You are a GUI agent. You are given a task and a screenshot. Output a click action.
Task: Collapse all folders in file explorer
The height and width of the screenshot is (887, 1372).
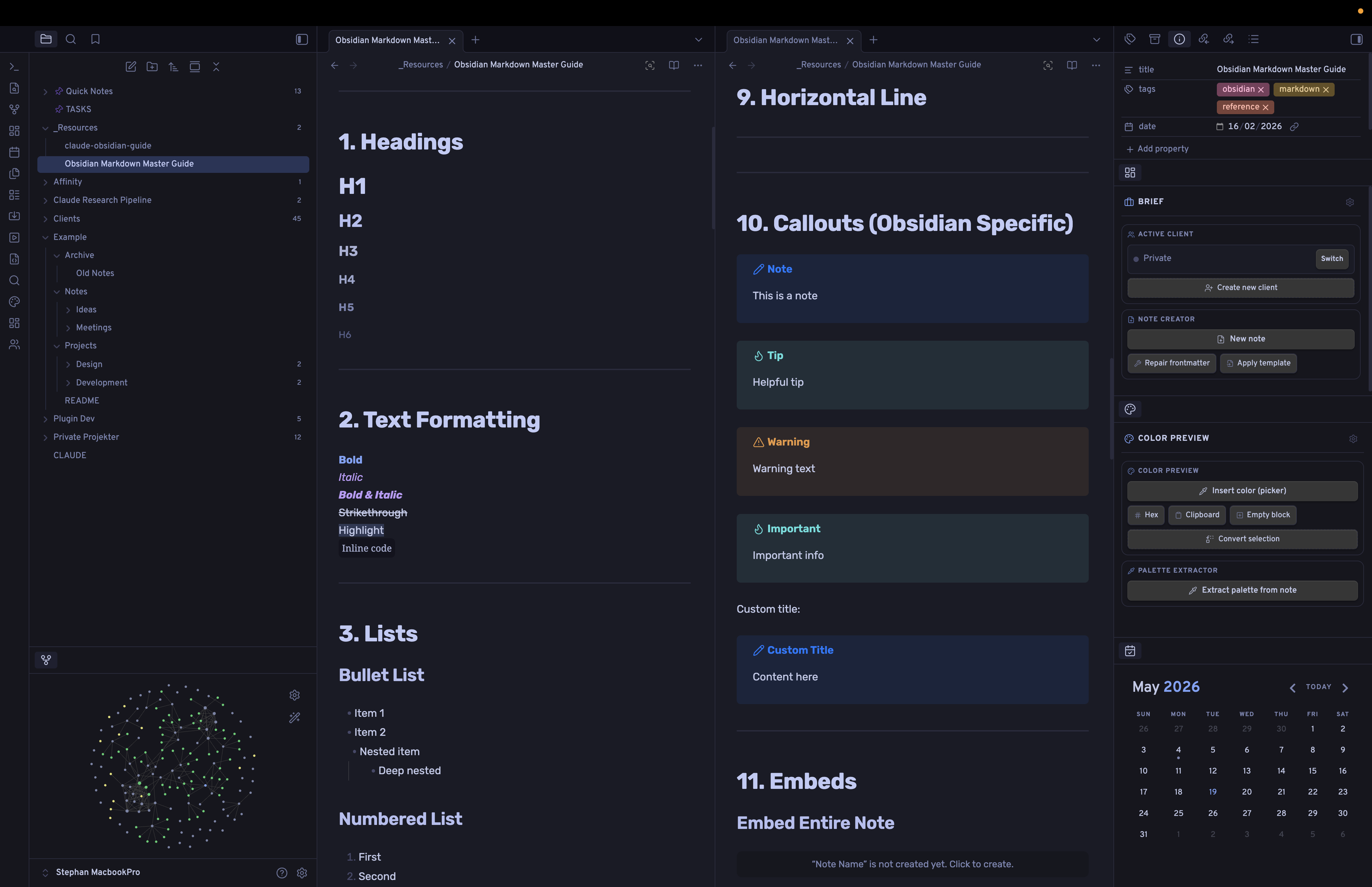pos(217,67)
